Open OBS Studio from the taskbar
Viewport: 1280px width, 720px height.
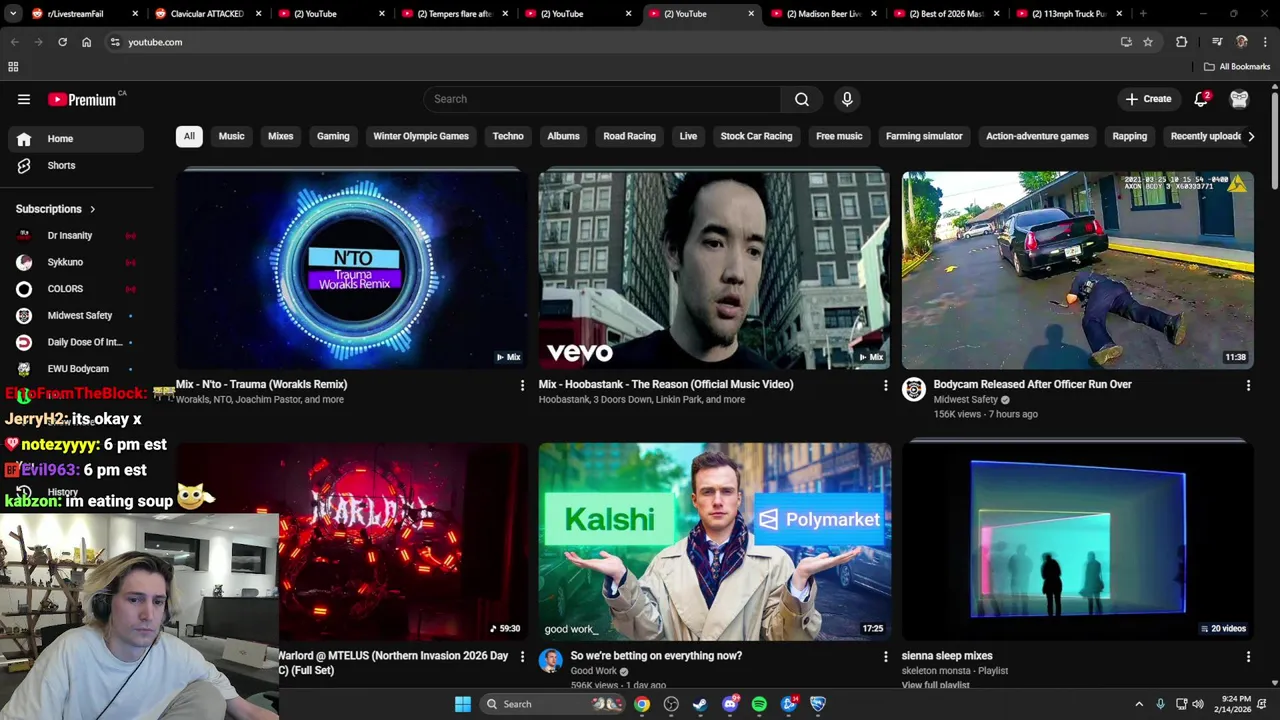(x=671, y=704)
